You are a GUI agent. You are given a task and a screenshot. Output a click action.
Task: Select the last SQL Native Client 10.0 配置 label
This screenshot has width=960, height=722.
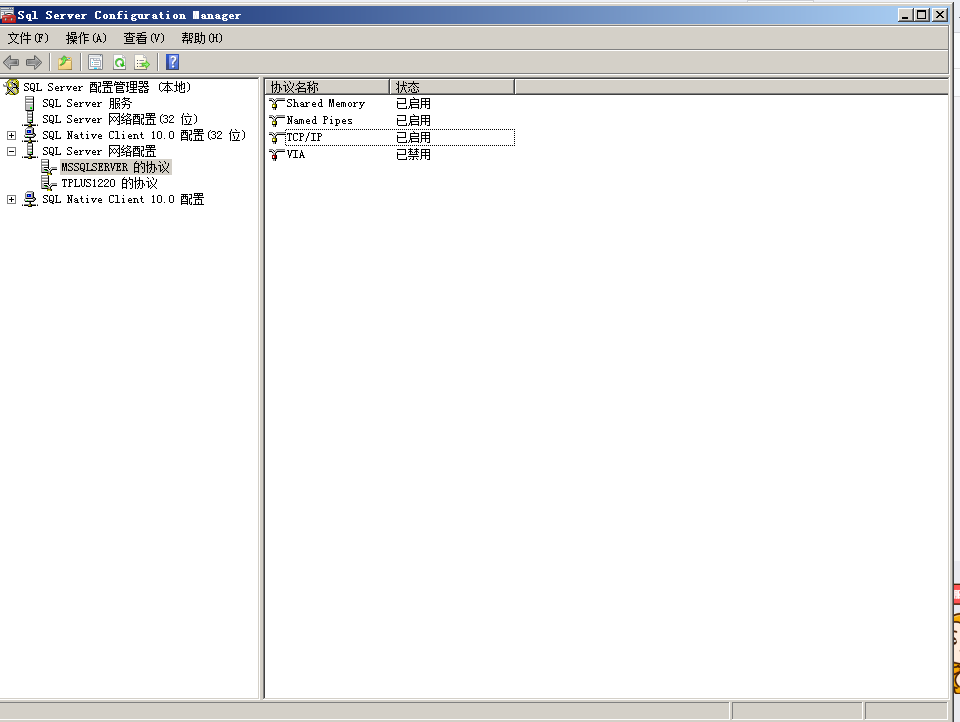[123, 199]
